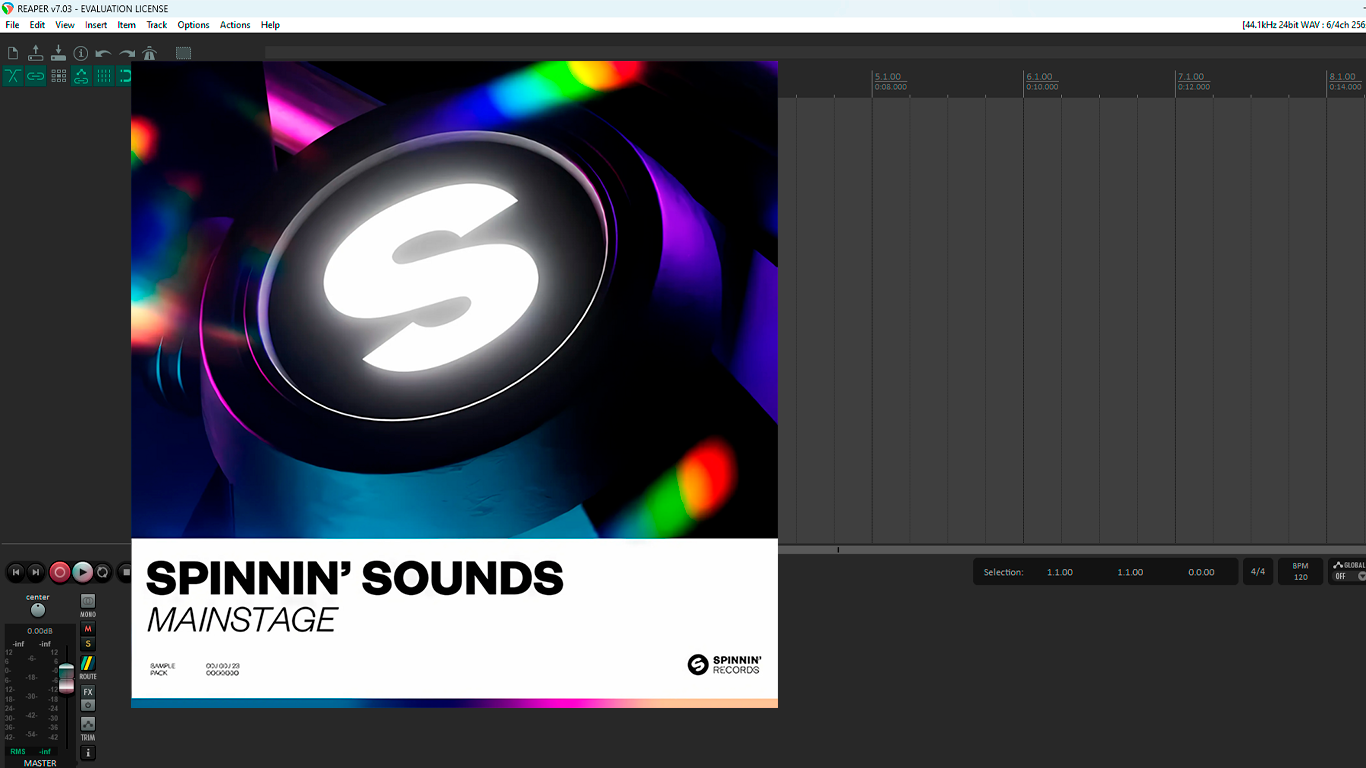Toggle master Mono button
The height and width of the screenshot is (768, 1366).
point(88,601)
